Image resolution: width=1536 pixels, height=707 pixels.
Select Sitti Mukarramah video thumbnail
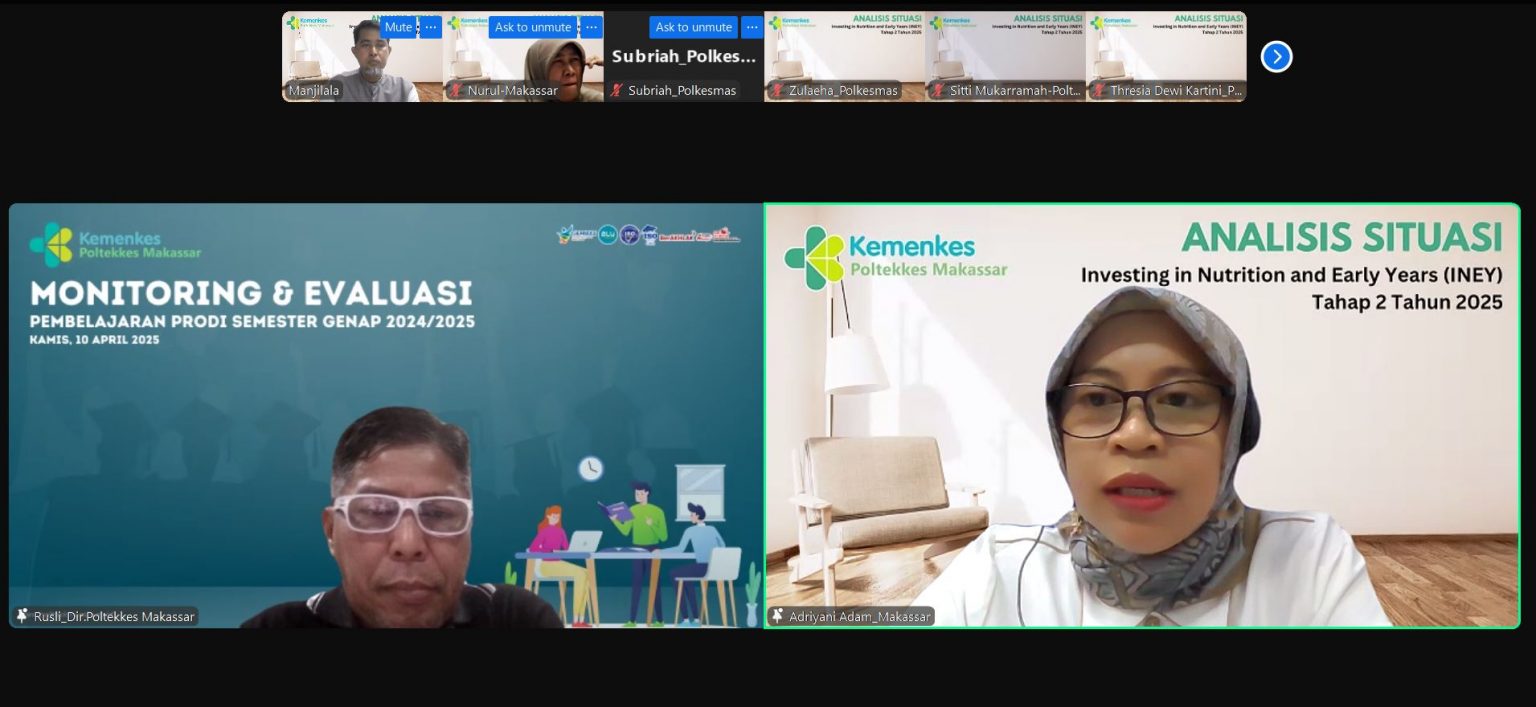coord(1005,56)
